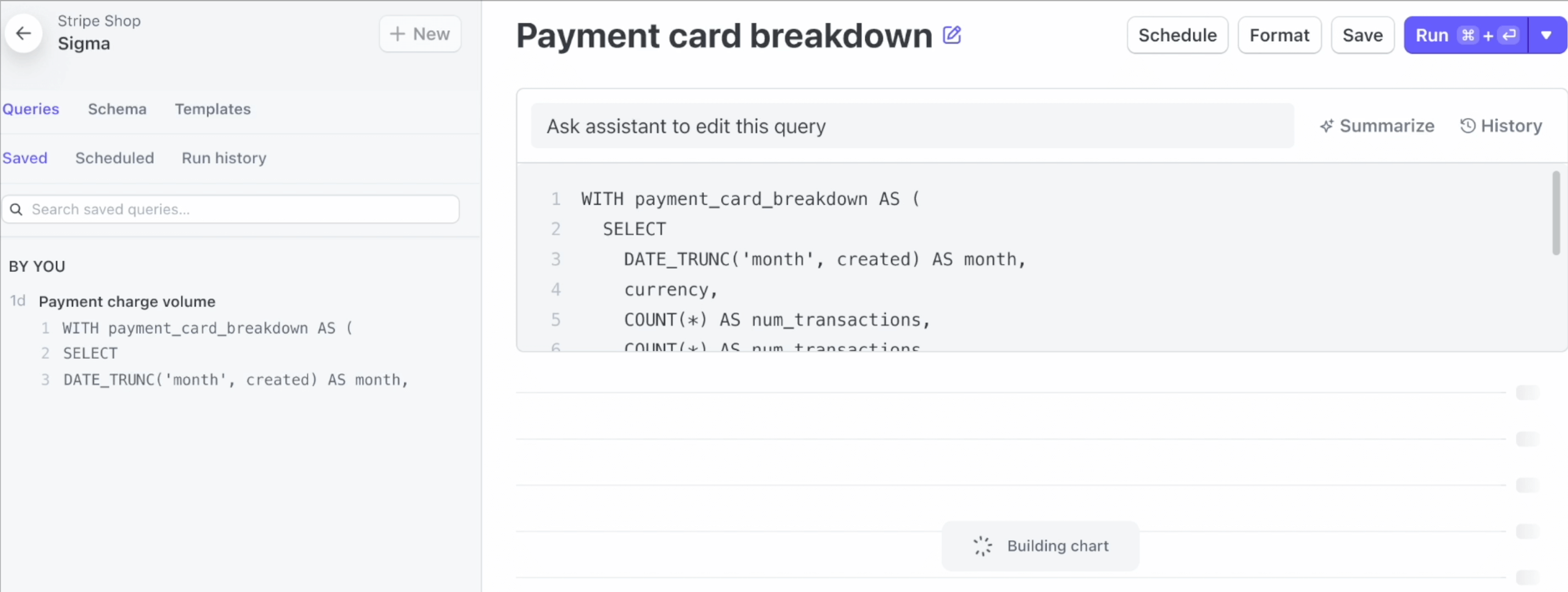Focus the Ask assistant input field
Screen dimensions: 1568x592
(912, 126)
